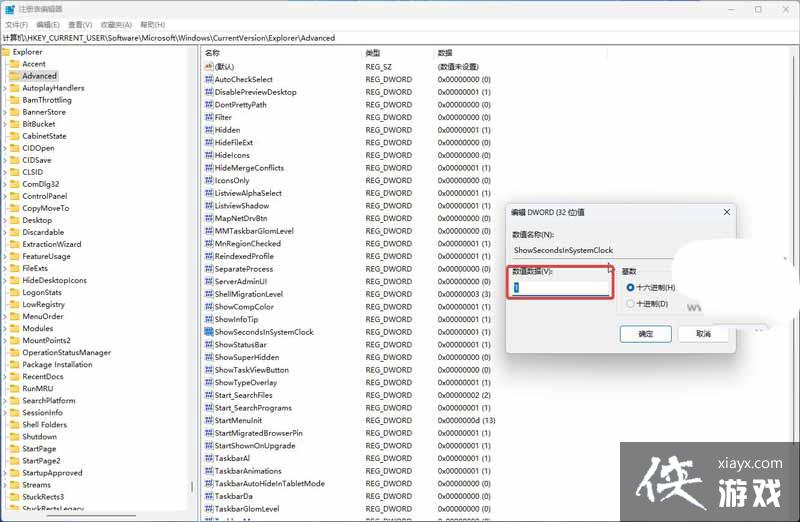
Task: Click the HideFileExt value icon
Action: click(x=209, y=142)
